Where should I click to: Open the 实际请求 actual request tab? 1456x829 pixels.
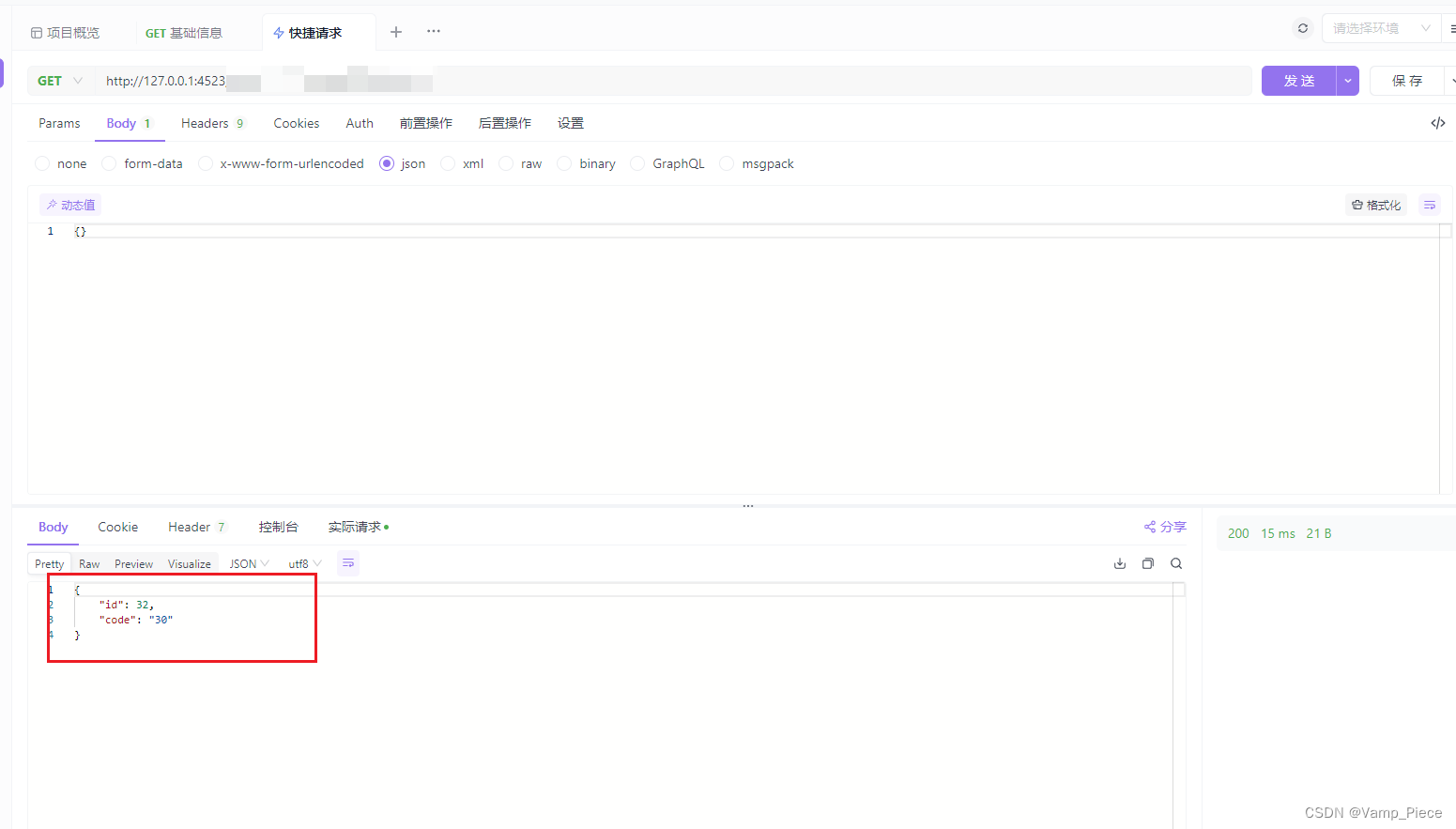[x=359, y=527]
